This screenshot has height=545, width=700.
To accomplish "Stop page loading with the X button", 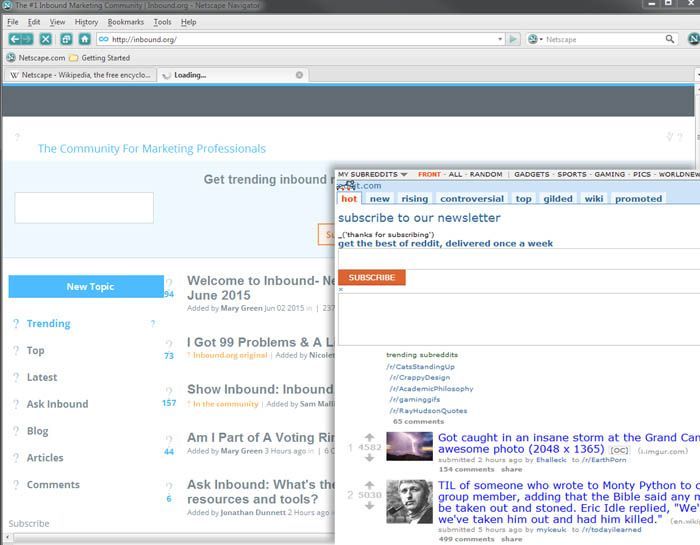I will coord(46,39).
